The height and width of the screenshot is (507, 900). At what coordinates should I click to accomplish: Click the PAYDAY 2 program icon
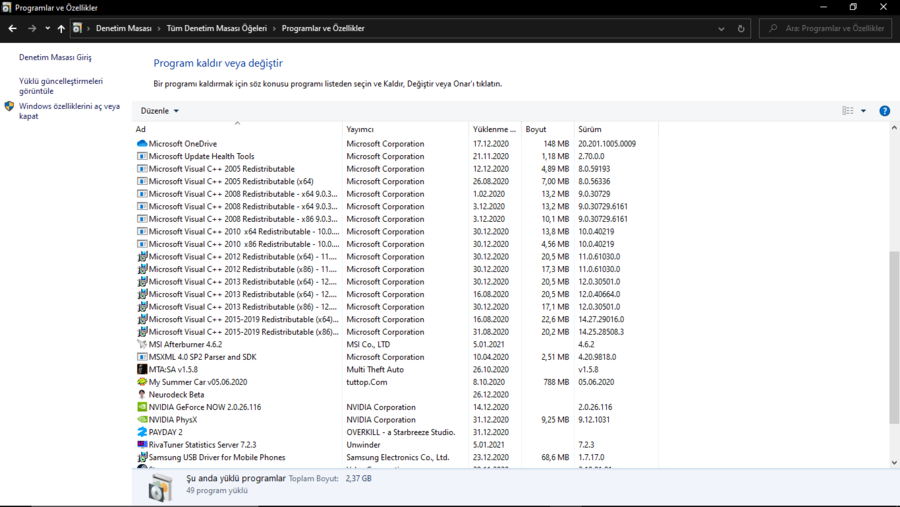tap(142, 432)
